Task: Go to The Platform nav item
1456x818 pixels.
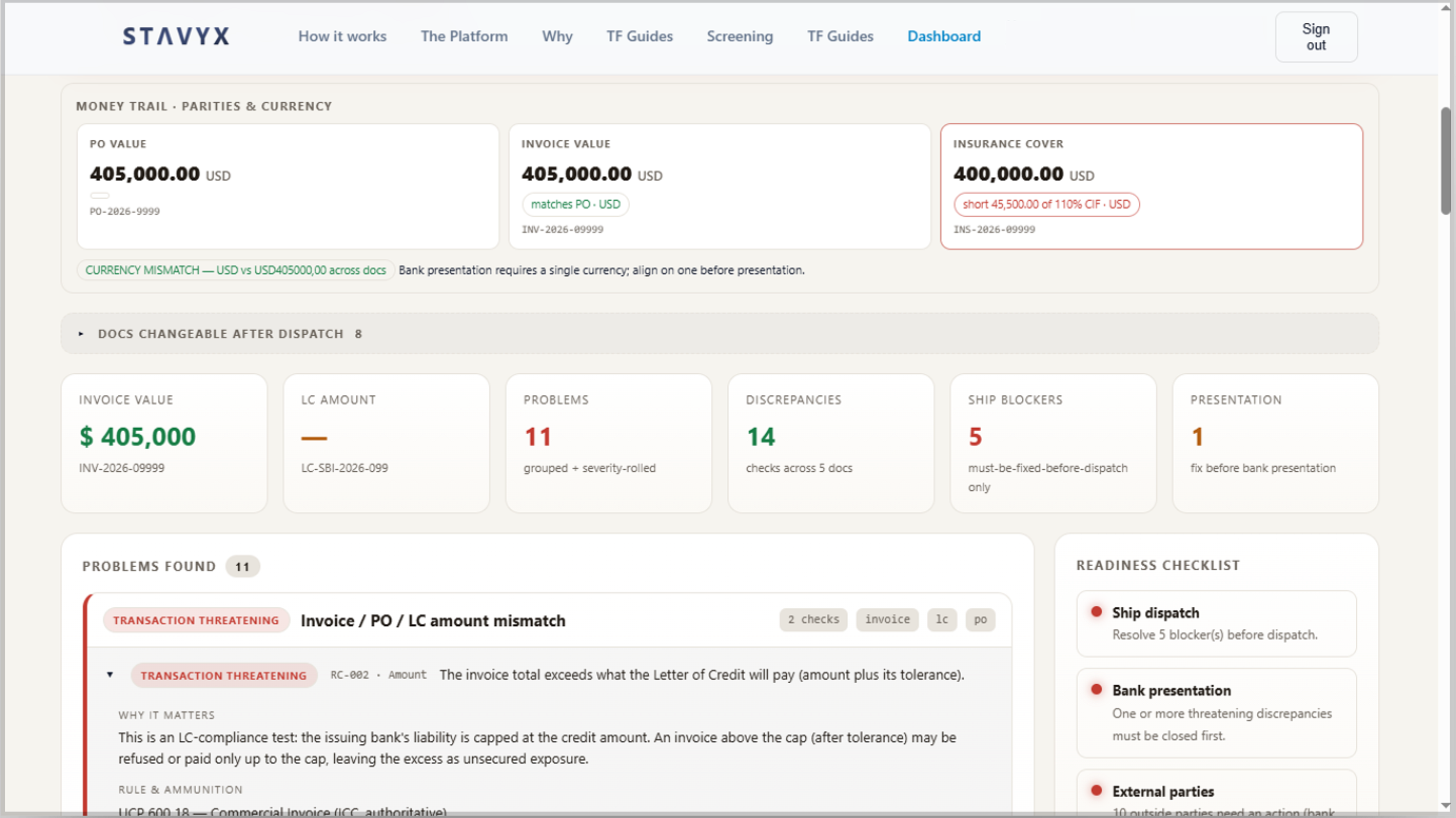Action: pyautogui.click(x=464, y=36)
